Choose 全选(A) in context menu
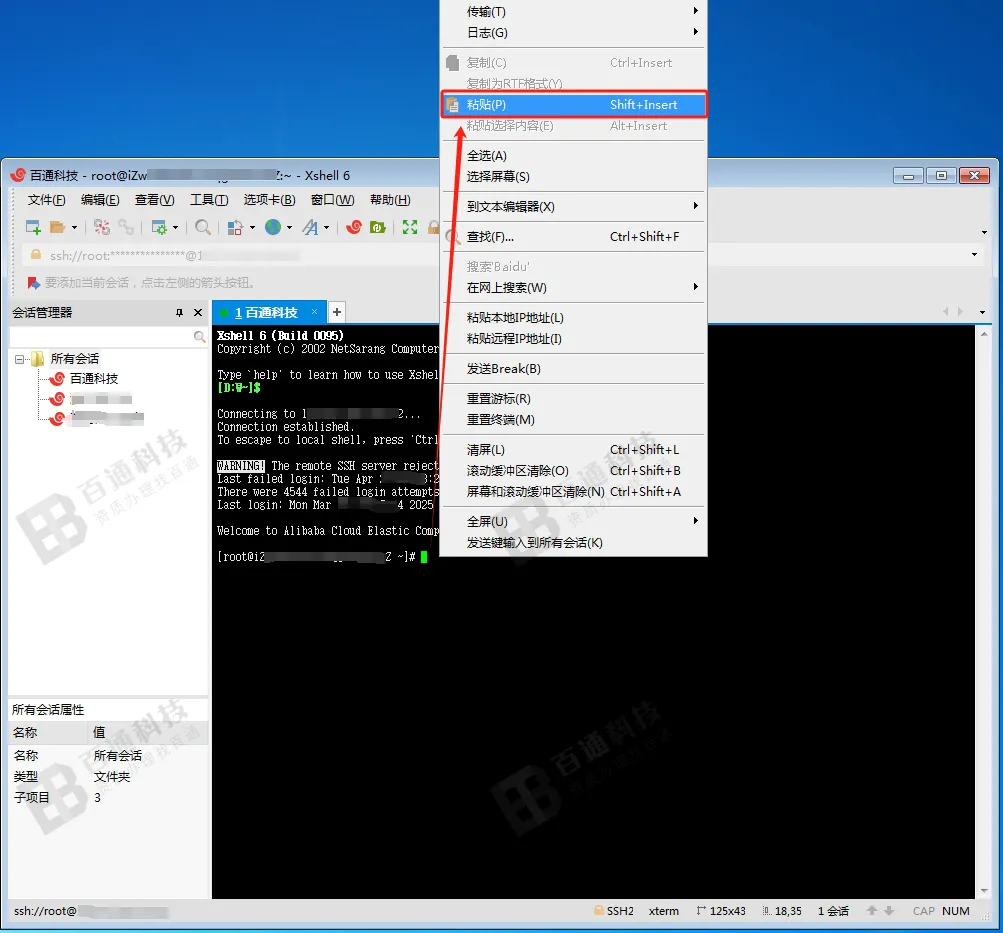This screenshot has width=1003, height=933. click(574, 155)
